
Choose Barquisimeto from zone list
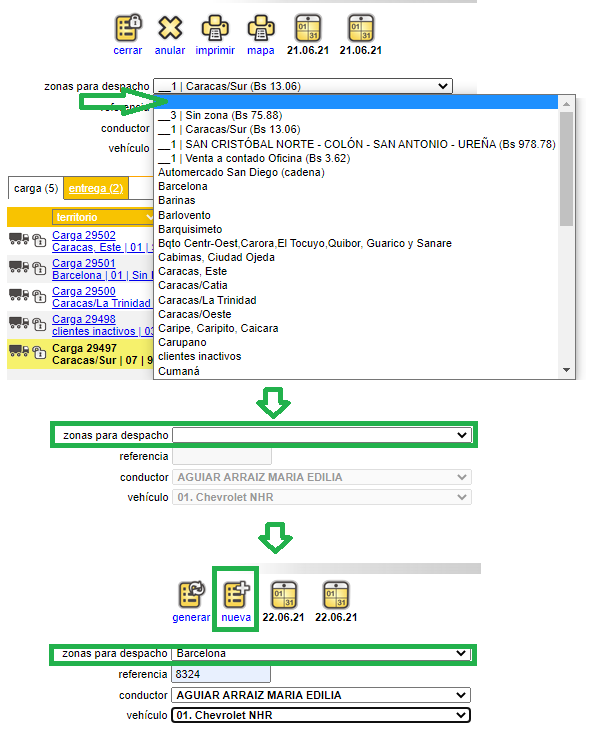[190, 229]
